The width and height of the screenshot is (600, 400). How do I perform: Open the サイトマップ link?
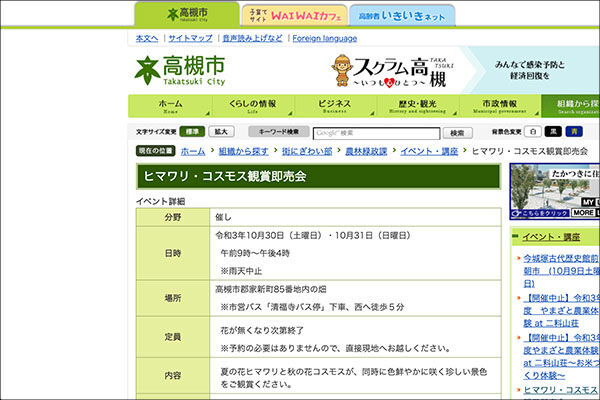[x=190, y=38]
